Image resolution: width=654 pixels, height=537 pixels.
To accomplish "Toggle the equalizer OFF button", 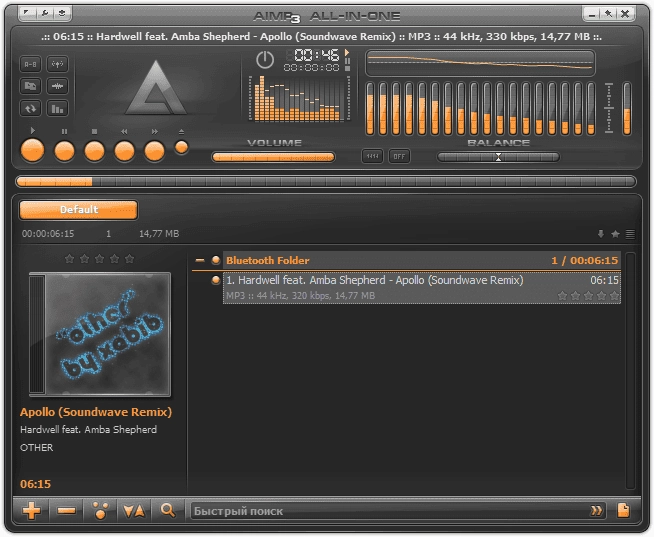I will (400, 156).
